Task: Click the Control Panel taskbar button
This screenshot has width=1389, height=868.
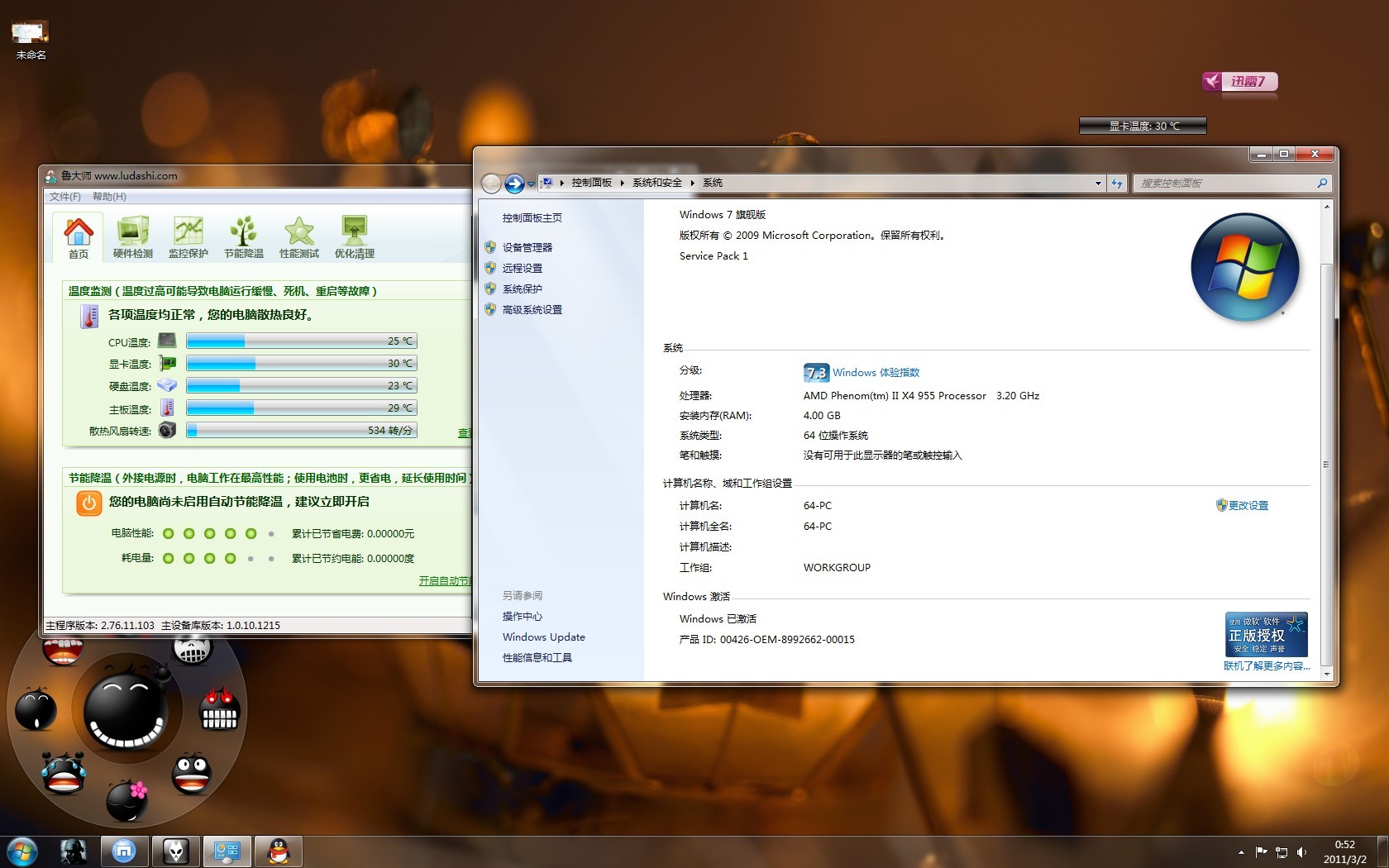Action: (227, 851)
